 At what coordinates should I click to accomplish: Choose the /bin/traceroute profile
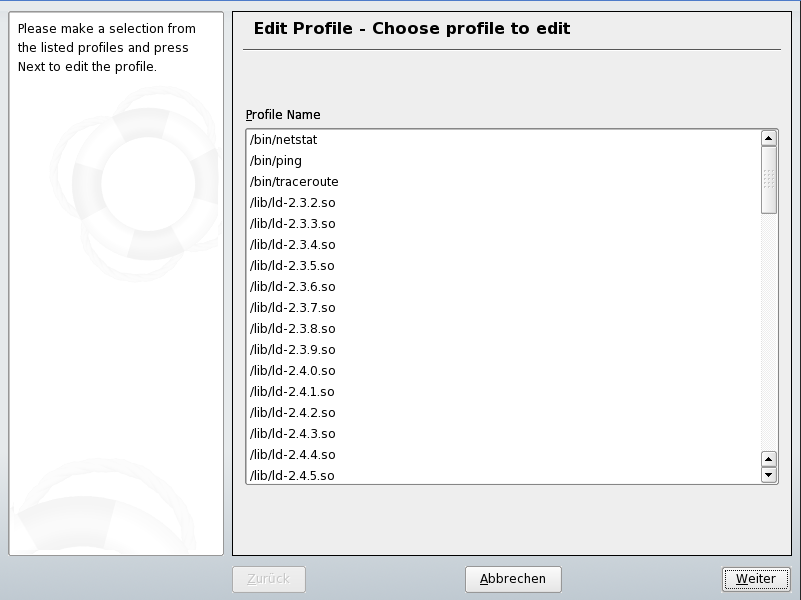point(296,181)
